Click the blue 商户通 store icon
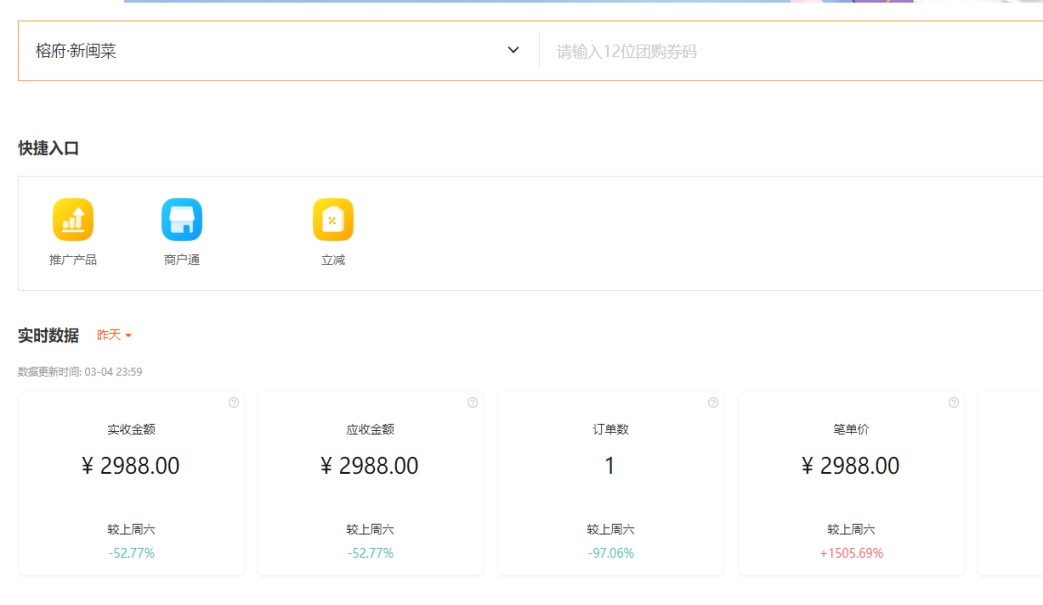Screen dimensions: 1043x605 coord(182,220)
